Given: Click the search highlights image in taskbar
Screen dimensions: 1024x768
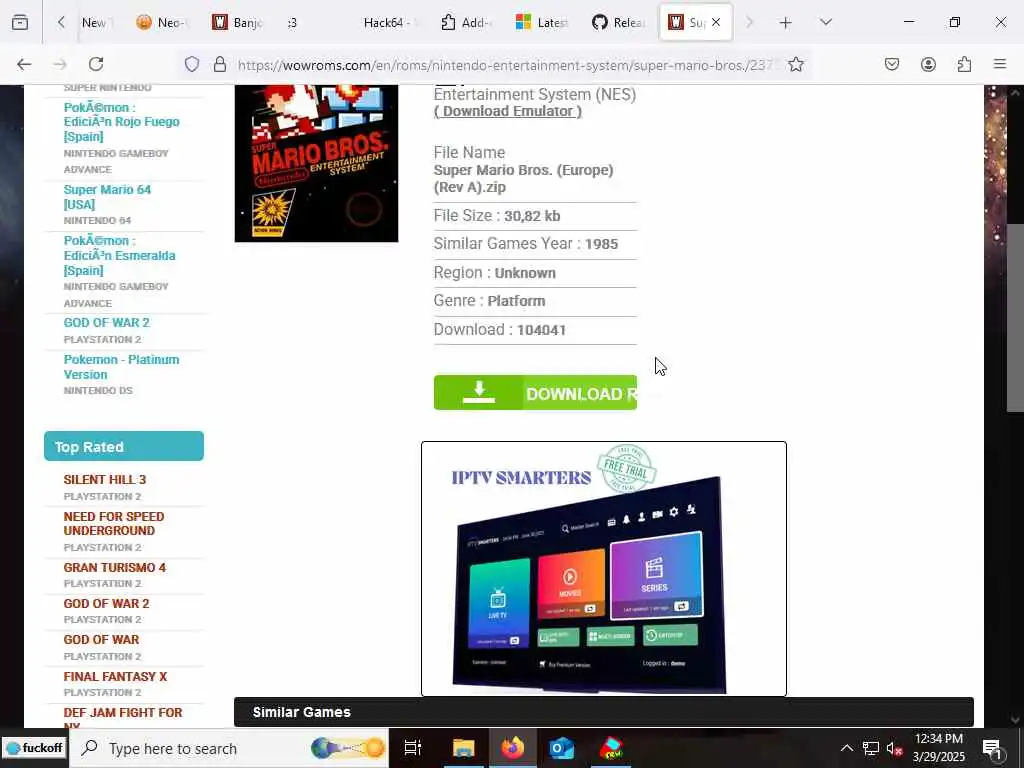Looking at the screenshot, I should click(348, 748).
